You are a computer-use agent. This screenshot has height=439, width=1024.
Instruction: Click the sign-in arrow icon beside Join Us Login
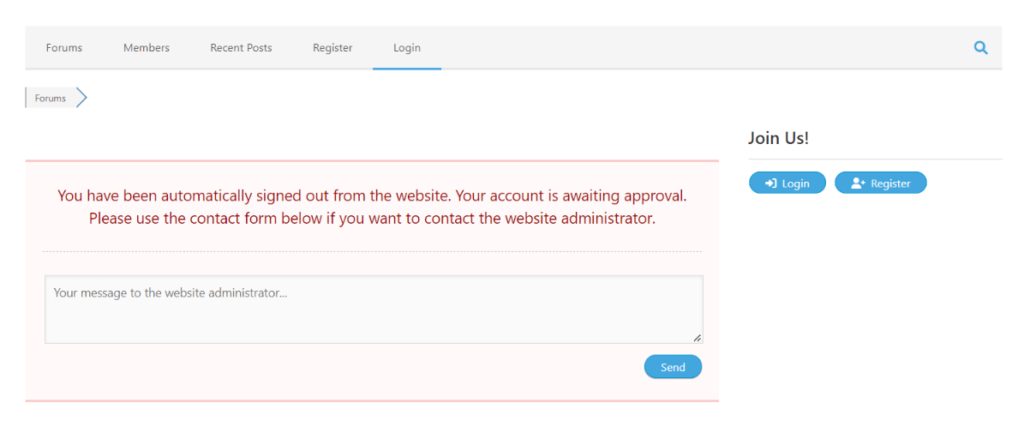(x=771, y=183)
